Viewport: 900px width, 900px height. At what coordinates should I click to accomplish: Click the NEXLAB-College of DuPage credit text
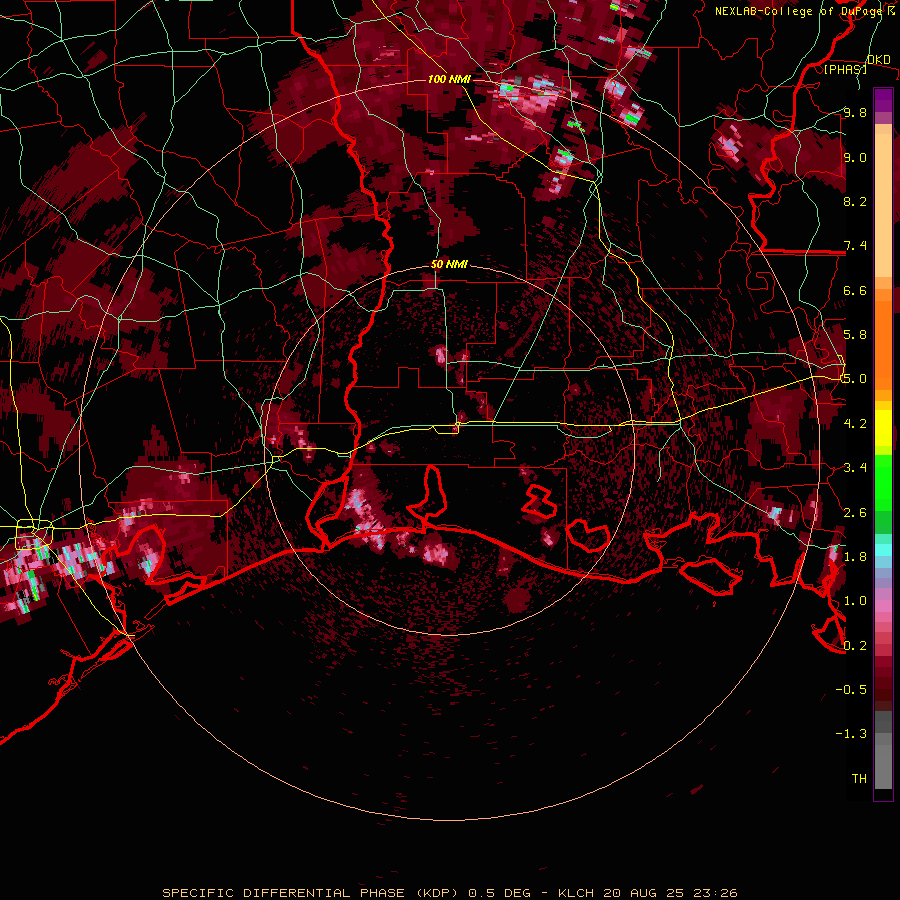point(801,11)
